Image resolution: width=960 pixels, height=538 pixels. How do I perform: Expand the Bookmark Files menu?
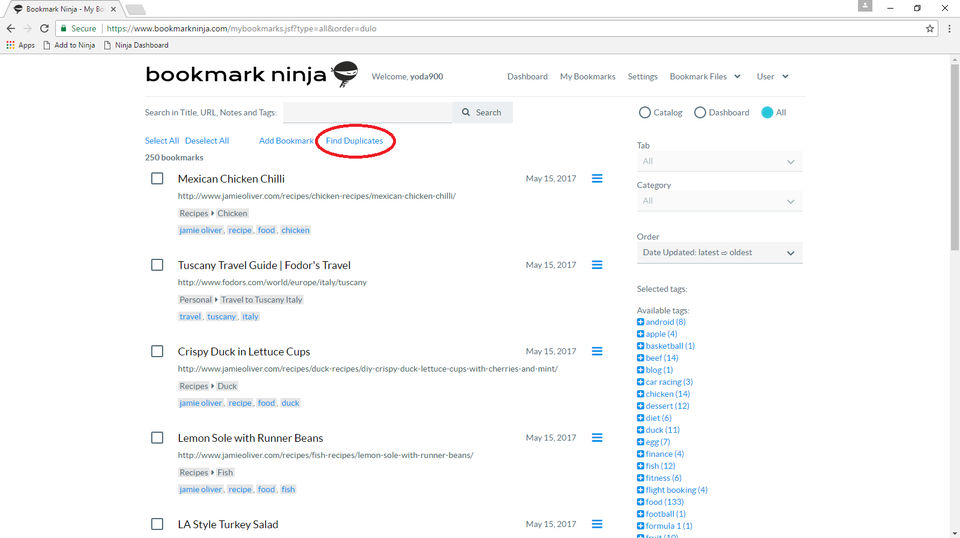705,77
